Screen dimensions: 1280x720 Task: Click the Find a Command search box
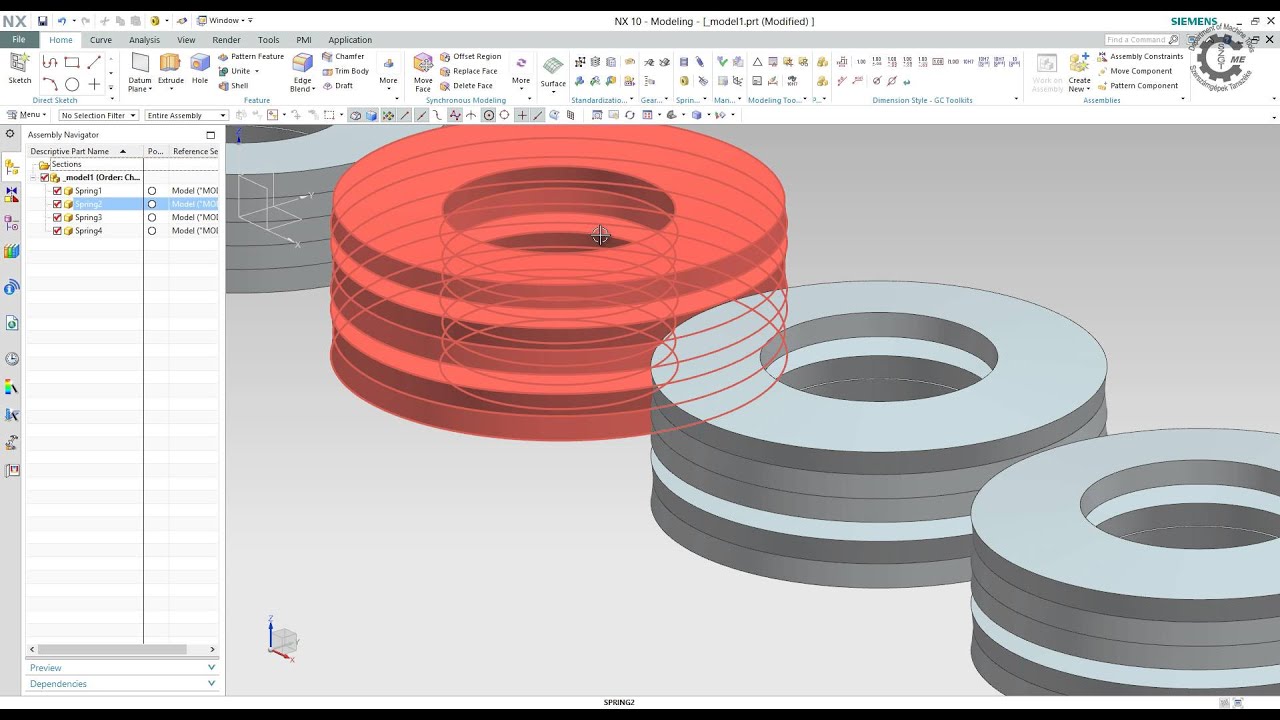pos(1141,40)
